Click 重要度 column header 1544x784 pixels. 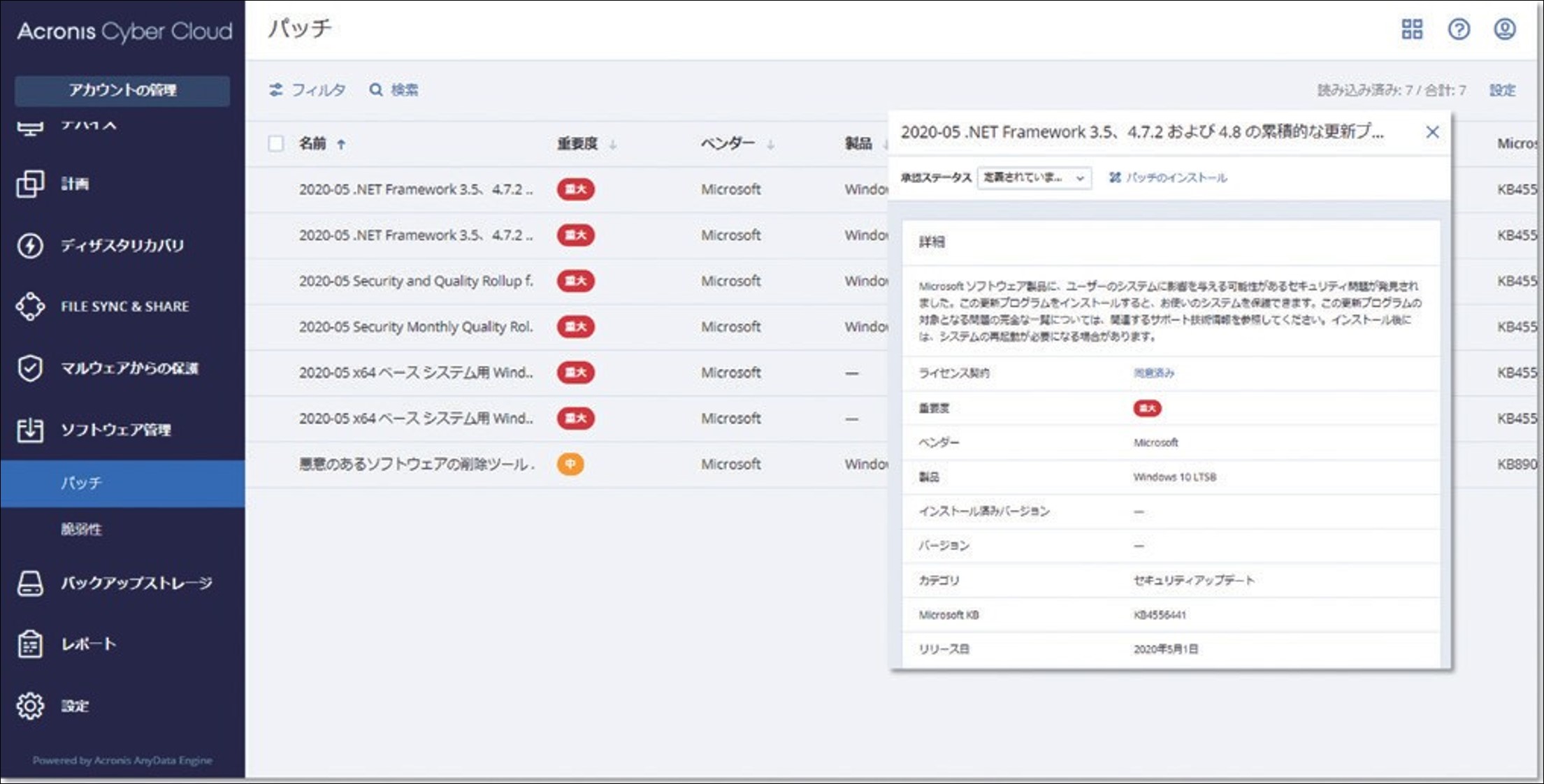(577, 144)
